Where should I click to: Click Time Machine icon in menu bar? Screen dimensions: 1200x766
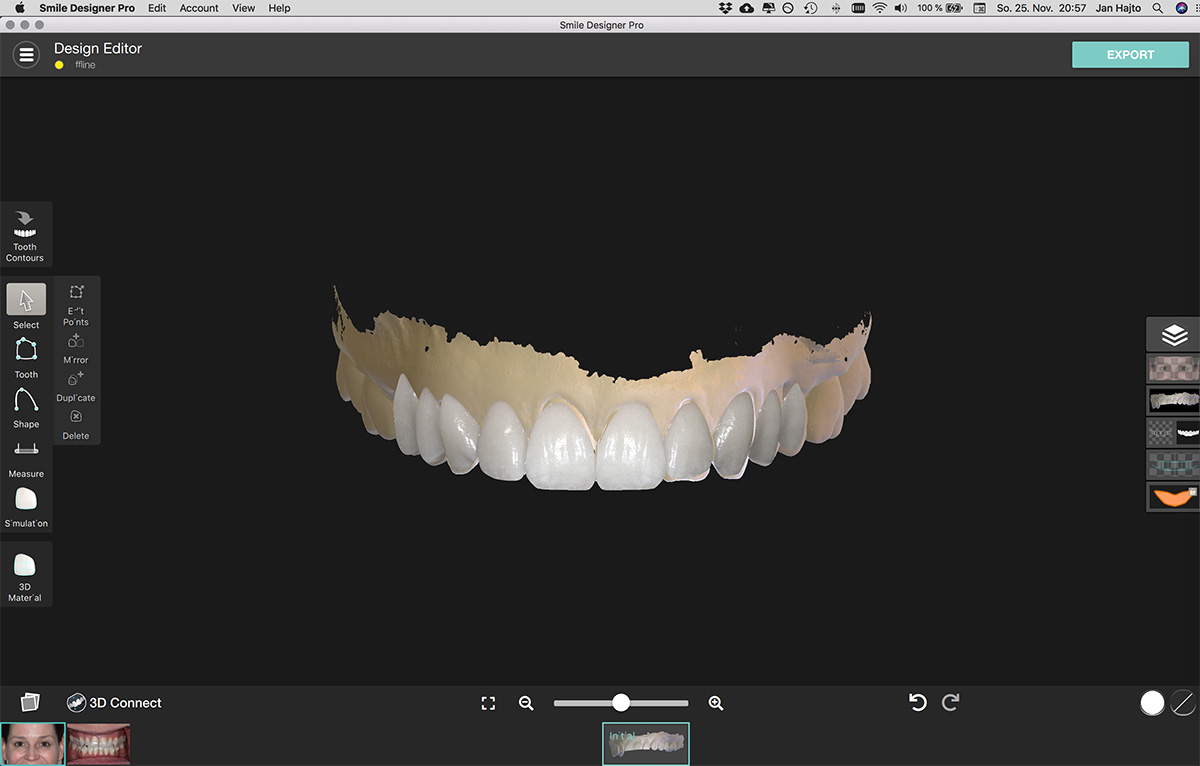pyautogui.click(x=811, y=8)
